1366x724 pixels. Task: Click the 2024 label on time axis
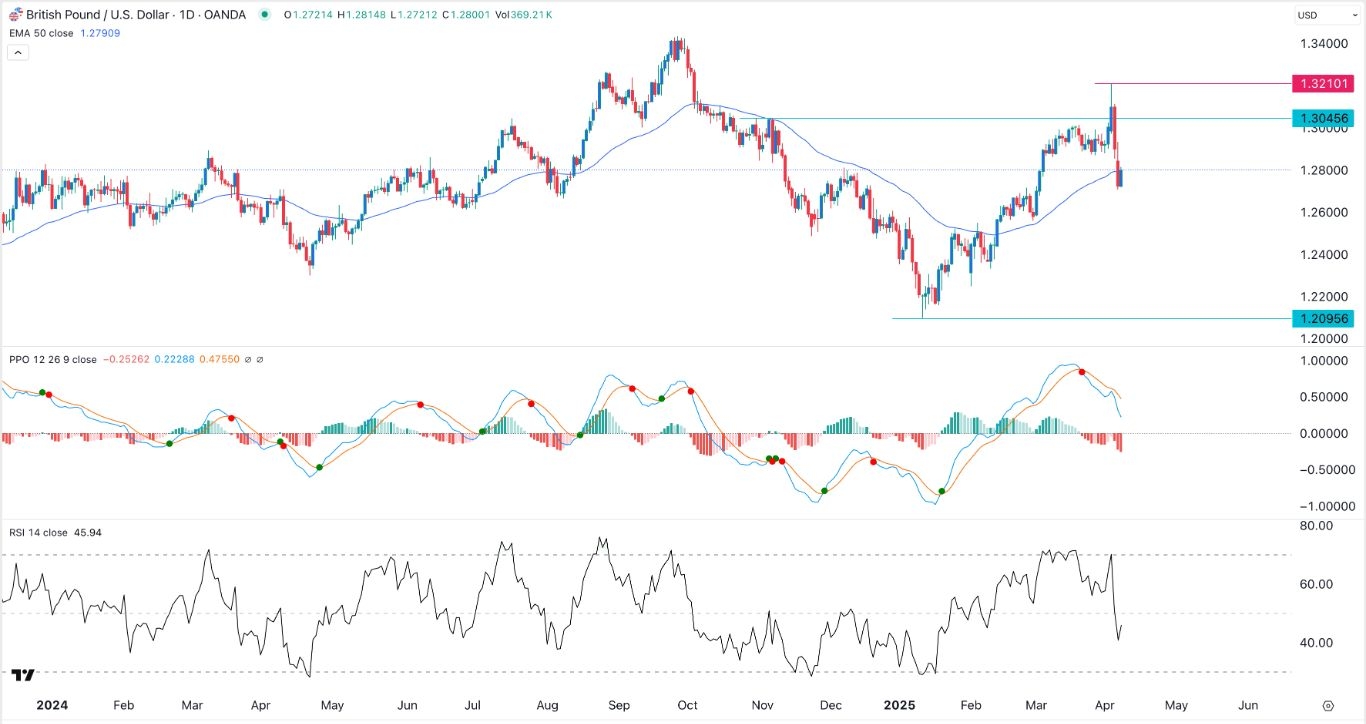click(x=50, y=704)
